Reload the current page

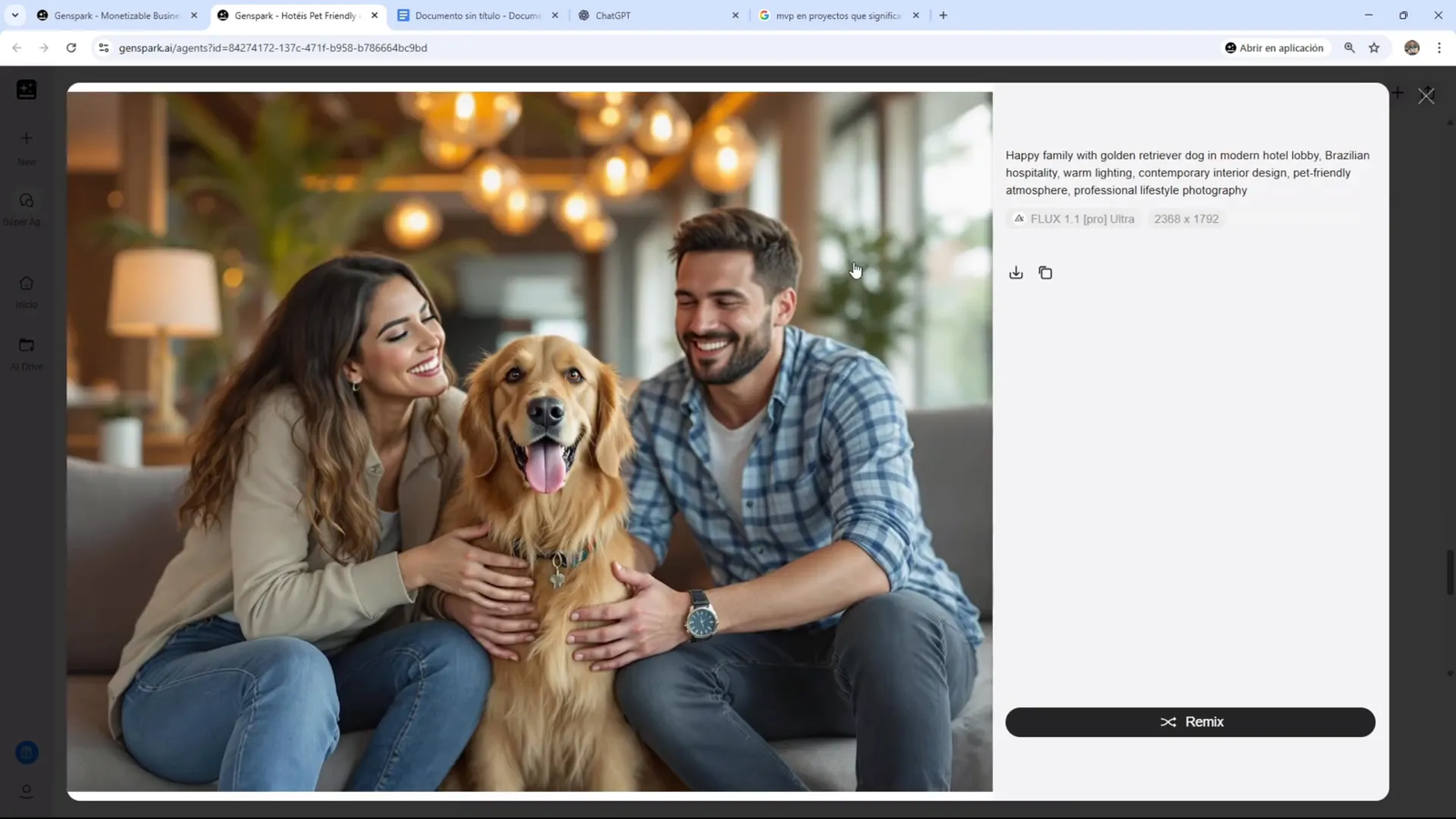coord(71,47)
